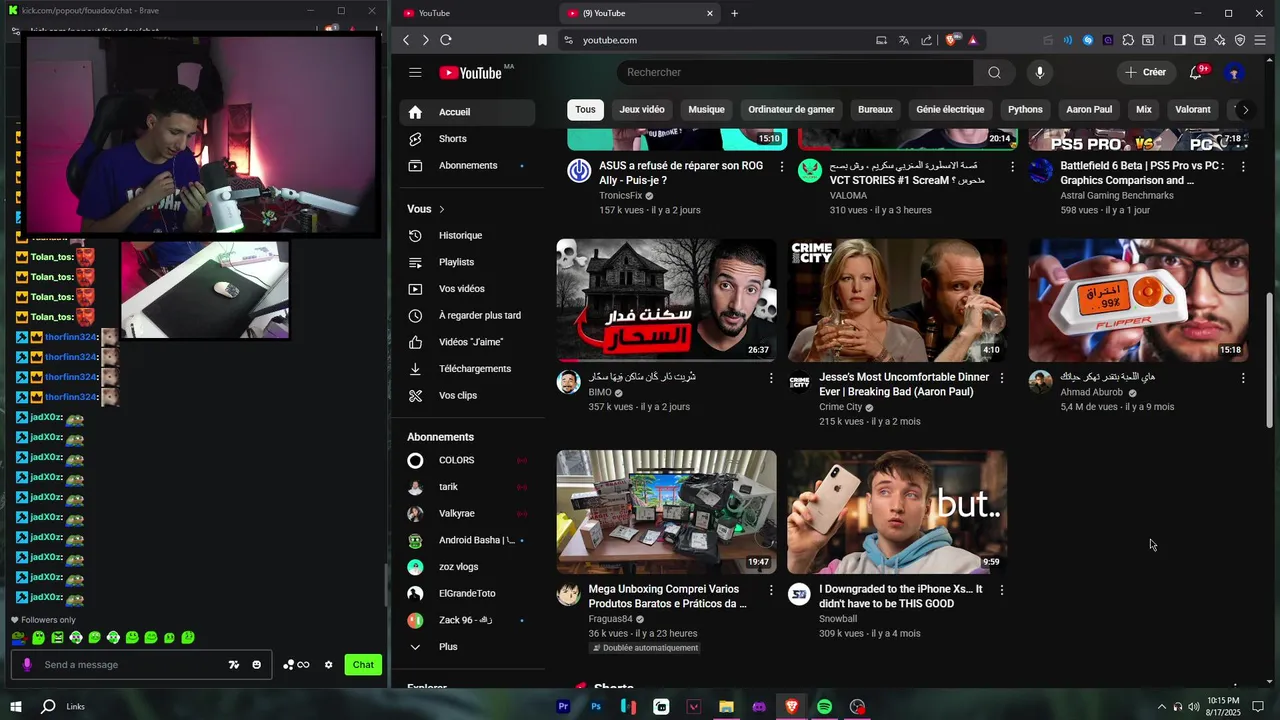The image size is (1280, 720).
Task: Click the Rechercher search box
Action: click(795, 72)
